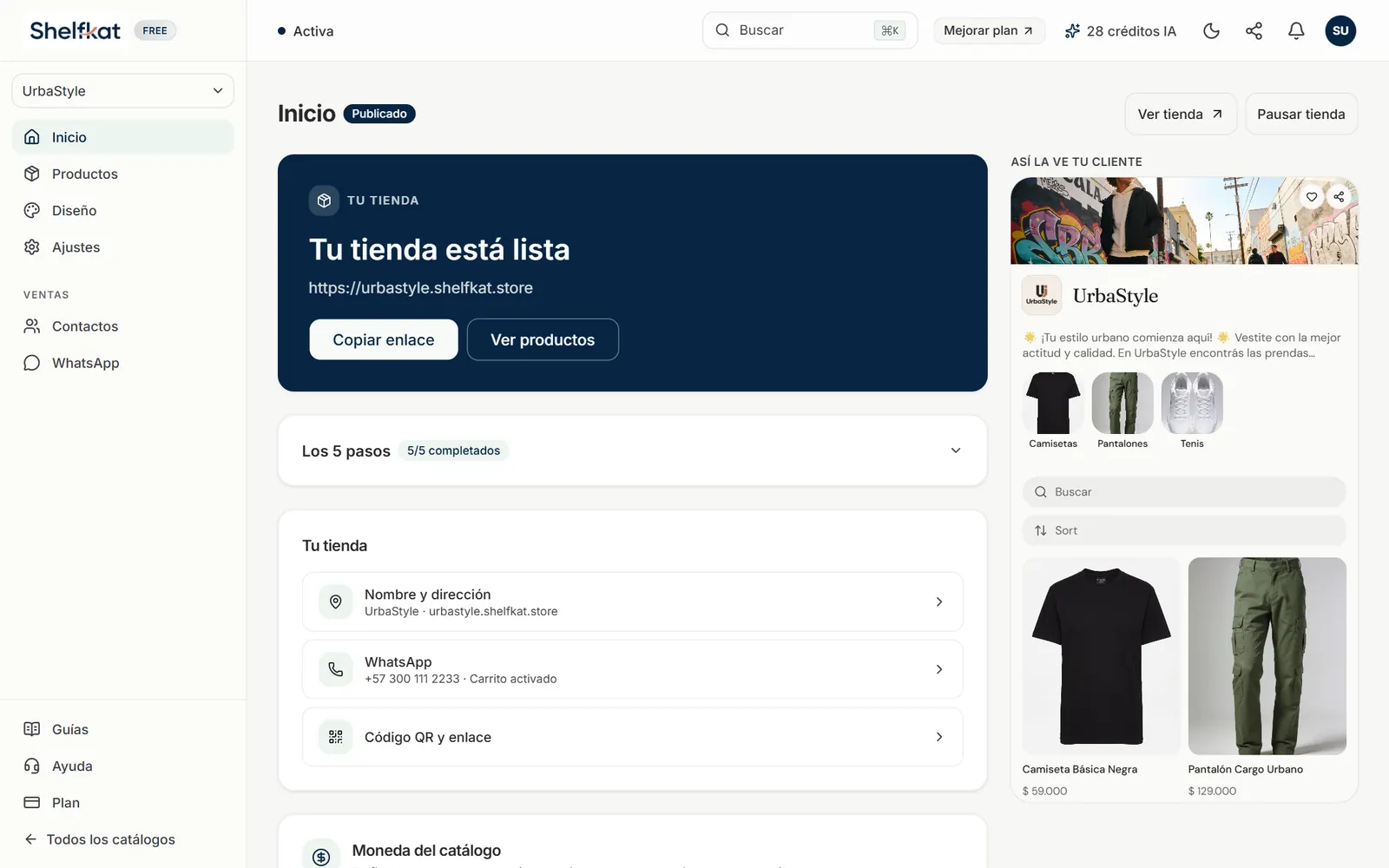Click the phone icon in WhatsApp row
Viewport: 1389px width, 868px height.
pyautogui.click(x=336, y=669)
